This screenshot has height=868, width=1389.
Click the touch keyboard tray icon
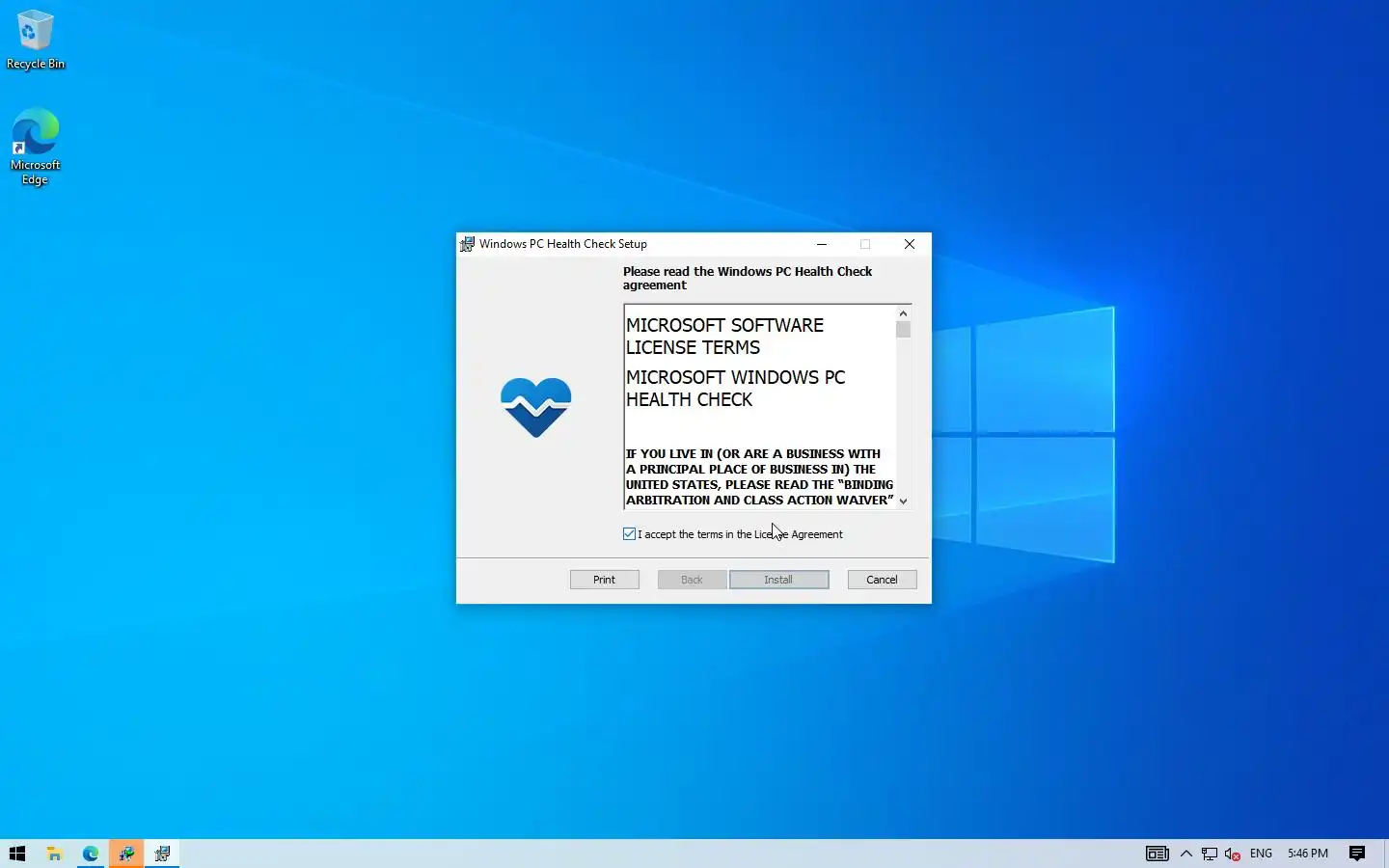click(1157, 854)
